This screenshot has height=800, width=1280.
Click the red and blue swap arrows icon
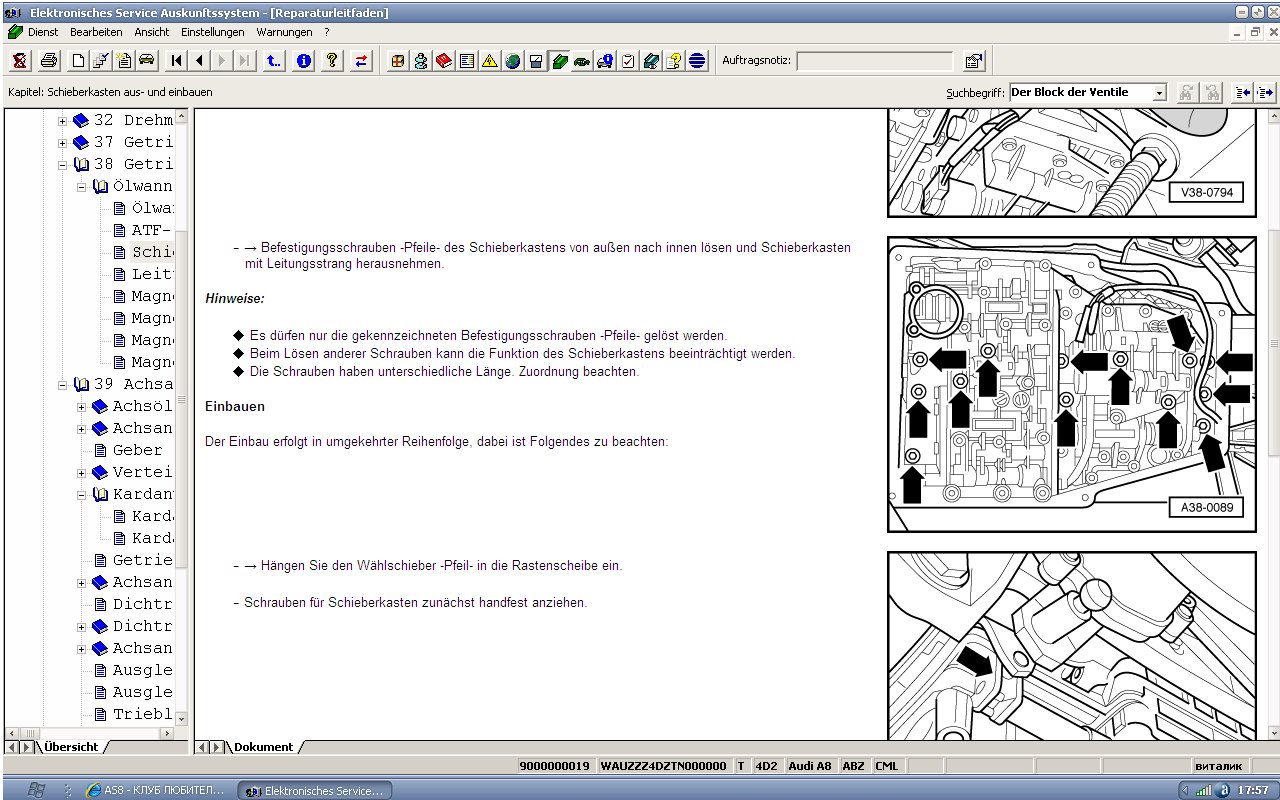coord(361,61)
